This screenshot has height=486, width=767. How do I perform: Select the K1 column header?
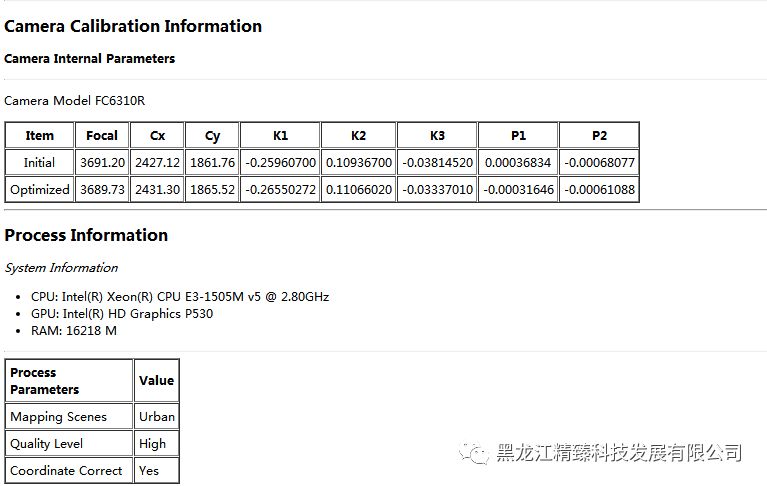280,135
